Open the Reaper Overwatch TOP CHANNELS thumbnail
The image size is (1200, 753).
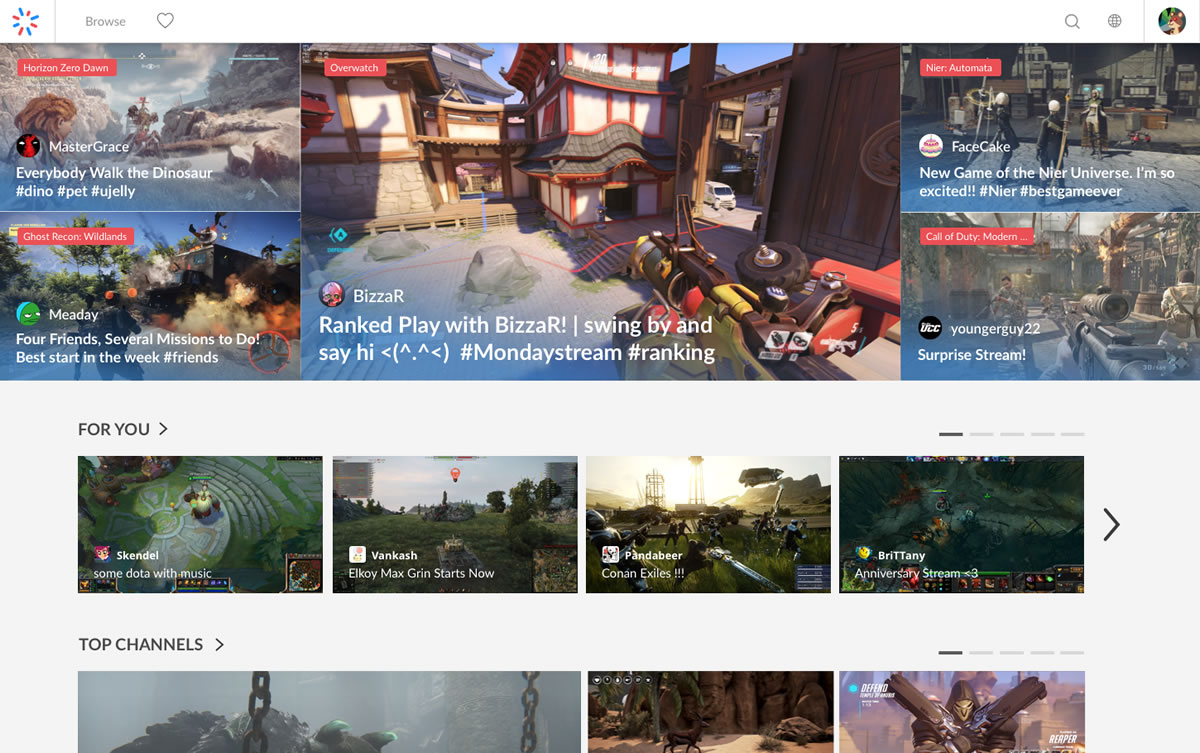coord(962,712)
